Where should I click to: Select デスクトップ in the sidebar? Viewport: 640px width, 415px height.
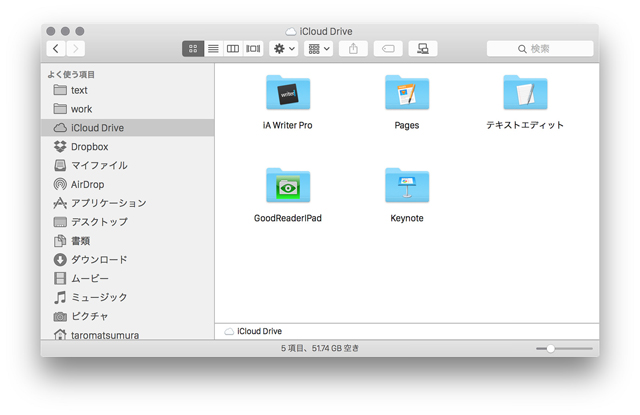tap(127, 222)
